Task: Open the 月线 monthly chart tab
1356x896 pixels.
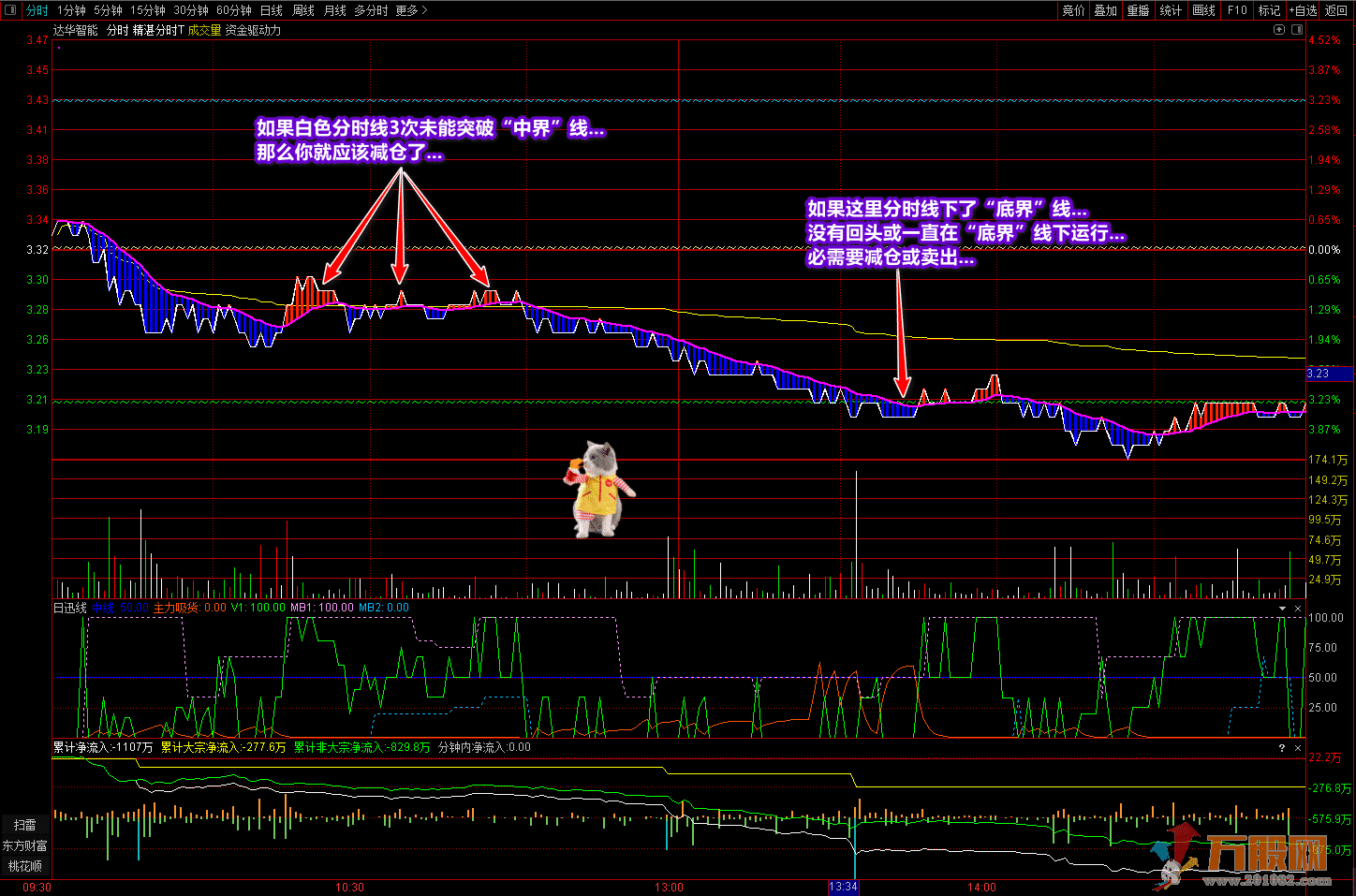Action: 334,10
